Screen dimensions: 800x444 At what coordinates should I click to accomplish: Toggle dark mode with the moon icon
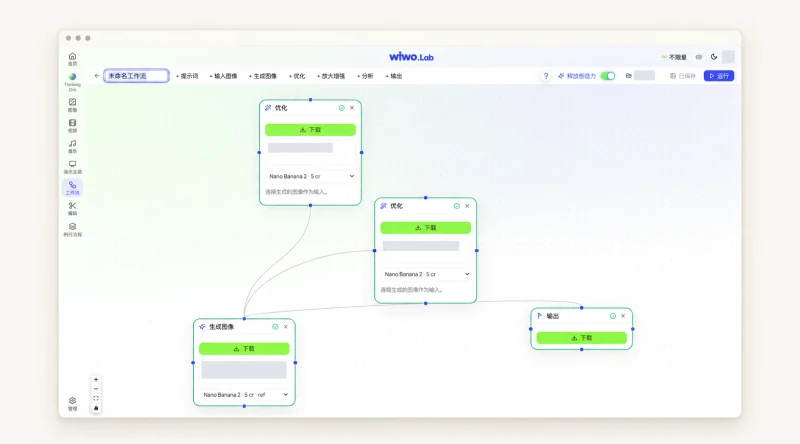click(714, 57)
